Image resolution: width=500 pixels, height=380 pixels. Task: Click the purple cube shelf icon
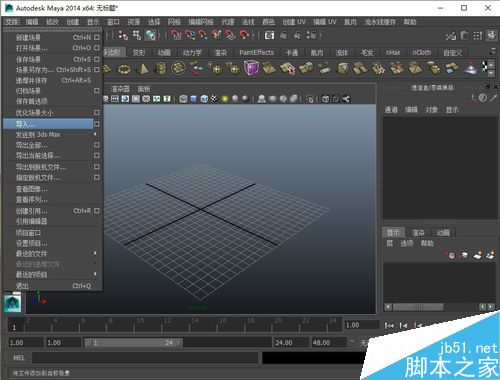click(251, 68)
